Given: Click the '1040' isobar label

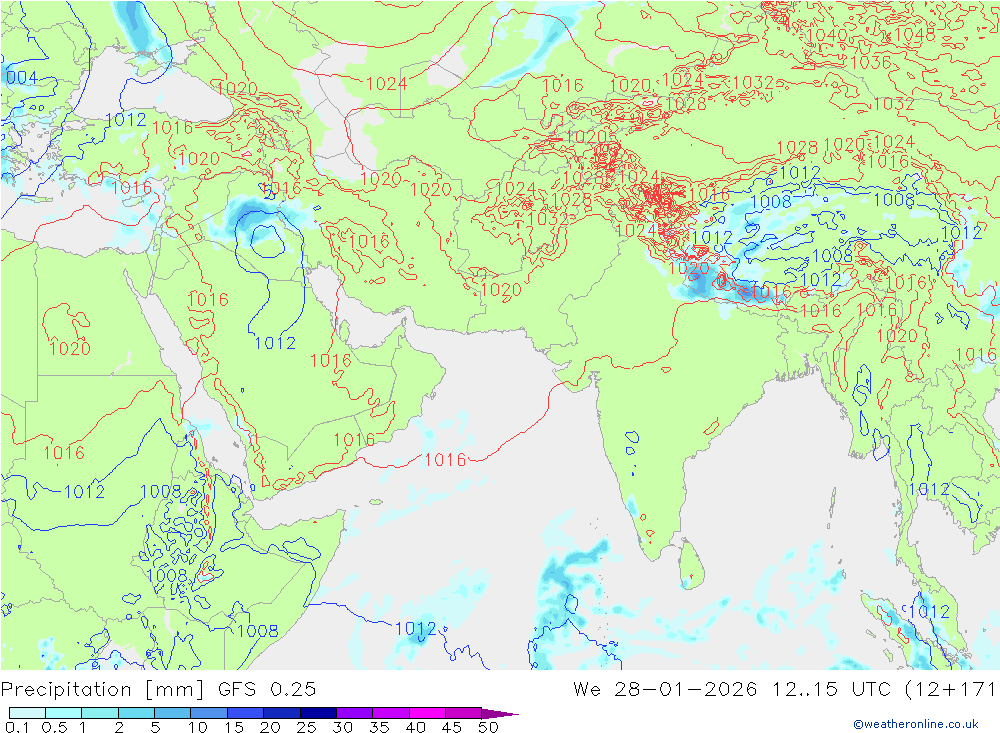Looking at the screenshot, I should pyautogui.click(x=827, y=34).
